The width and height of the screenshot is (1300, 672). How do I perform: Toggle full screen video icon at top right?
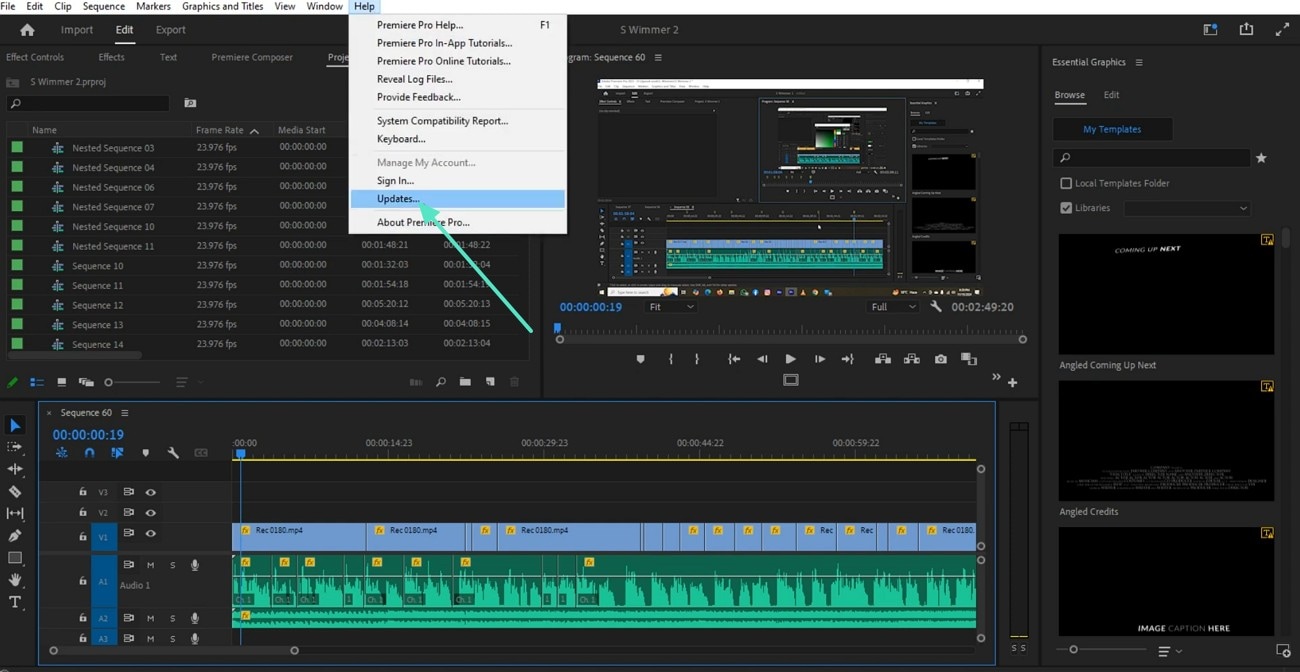(1282, 30)
